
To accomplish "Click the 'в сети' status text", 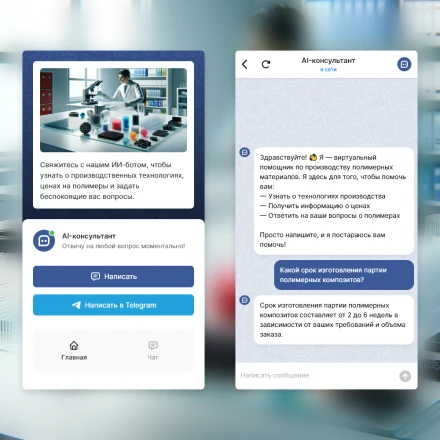I will 328,70.
